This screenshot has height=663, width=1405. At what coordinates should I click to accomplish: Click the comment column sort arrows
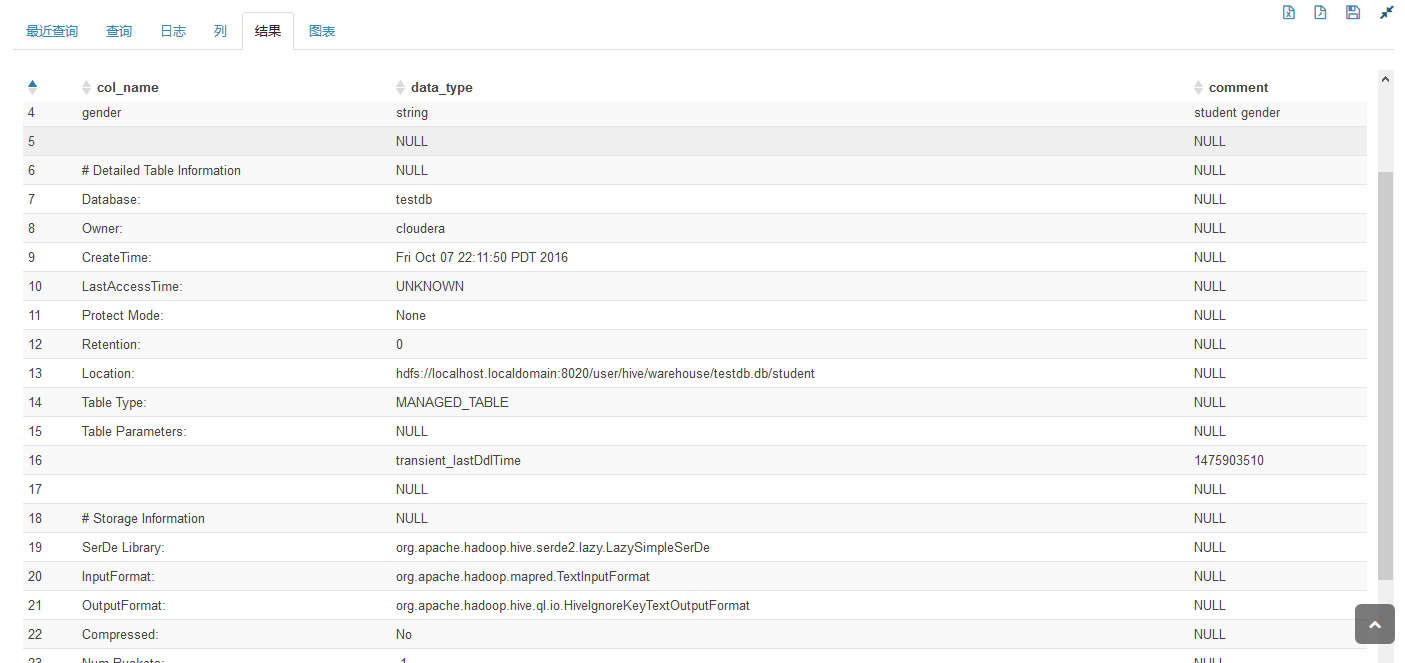click(1199, 88)
